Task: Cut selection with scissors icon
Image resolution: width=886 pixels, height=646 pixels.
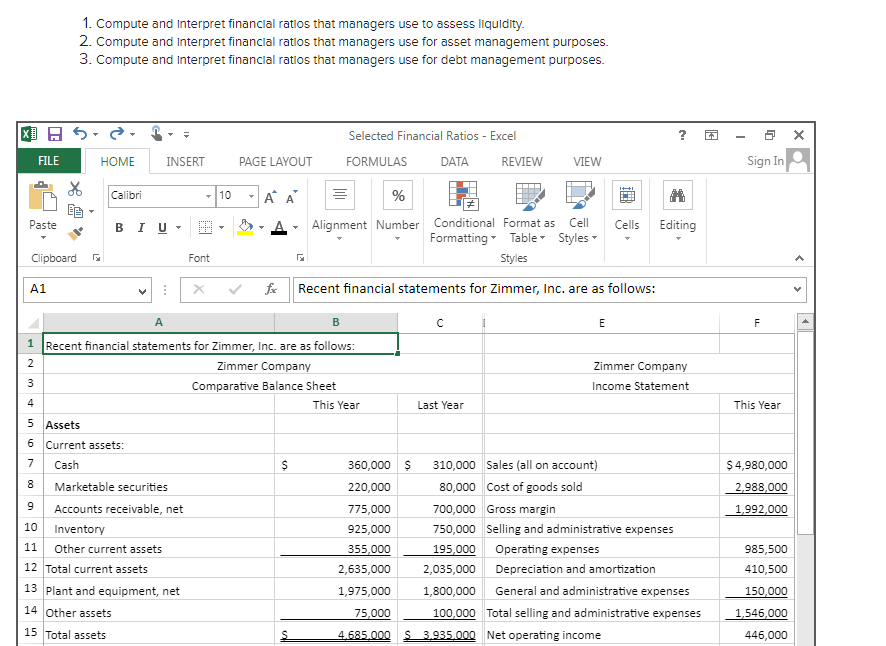Action: click(75, 189)
